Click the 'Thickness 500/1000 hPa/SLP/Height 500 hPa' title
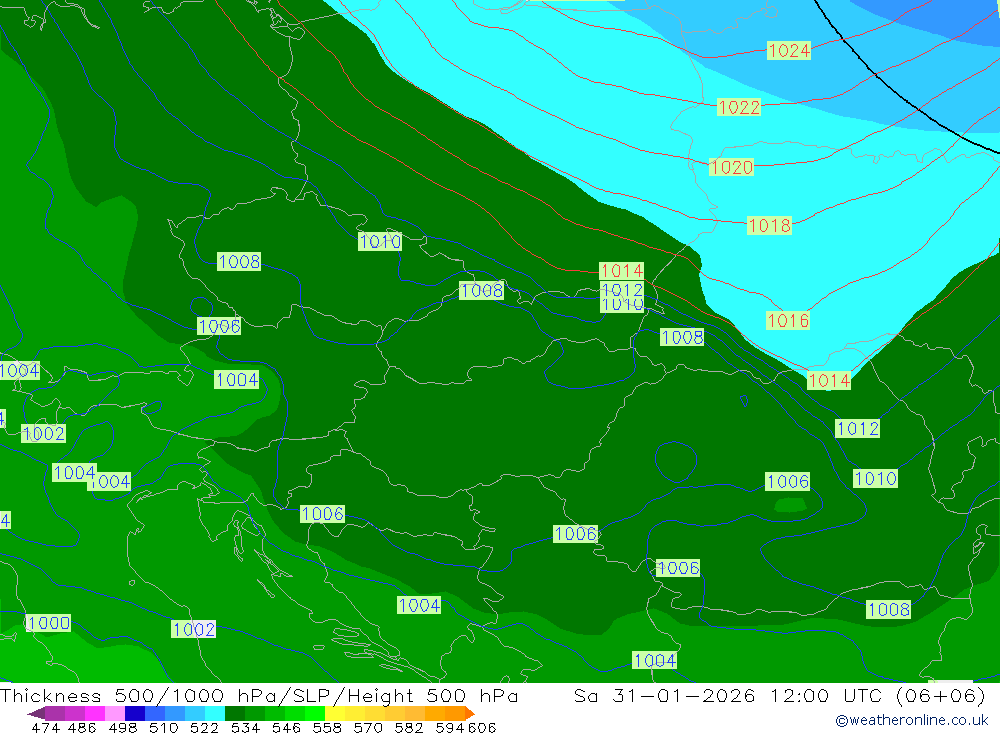Viewport: 1000px width, 733px height. [259, 695]
